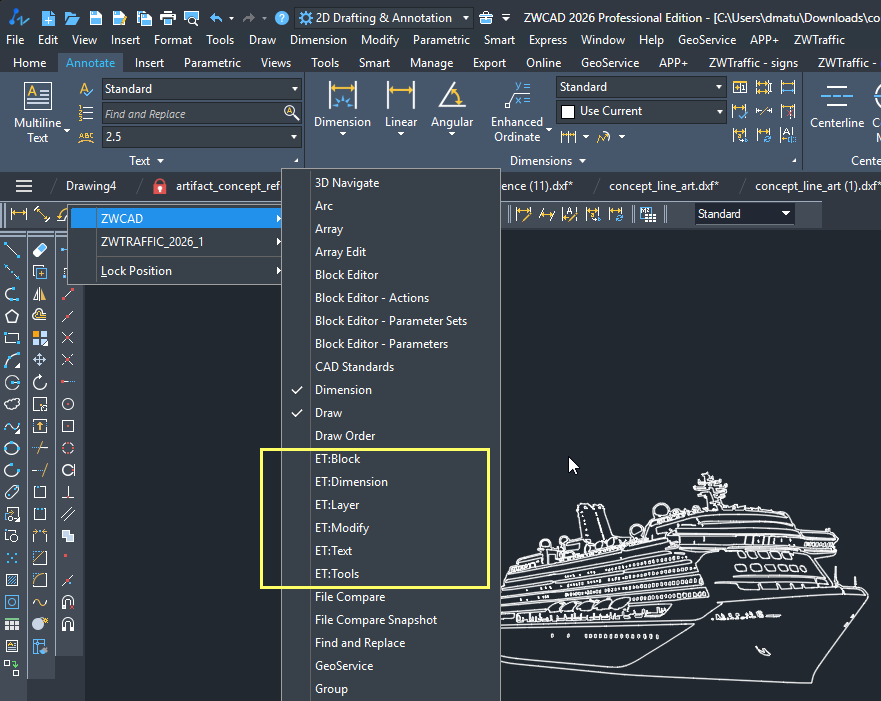Image resolution: width=881 pixels, height=701 pixels.
Task: Switch to concept_line_art (1).dxf tab
Action: tap(816, 186)
